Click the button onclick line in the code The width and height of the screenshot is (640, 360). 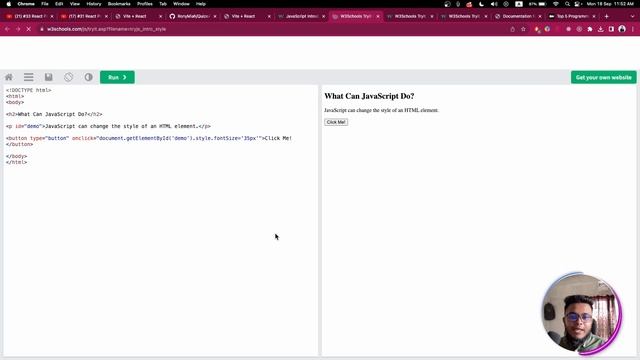click(149, 138)
